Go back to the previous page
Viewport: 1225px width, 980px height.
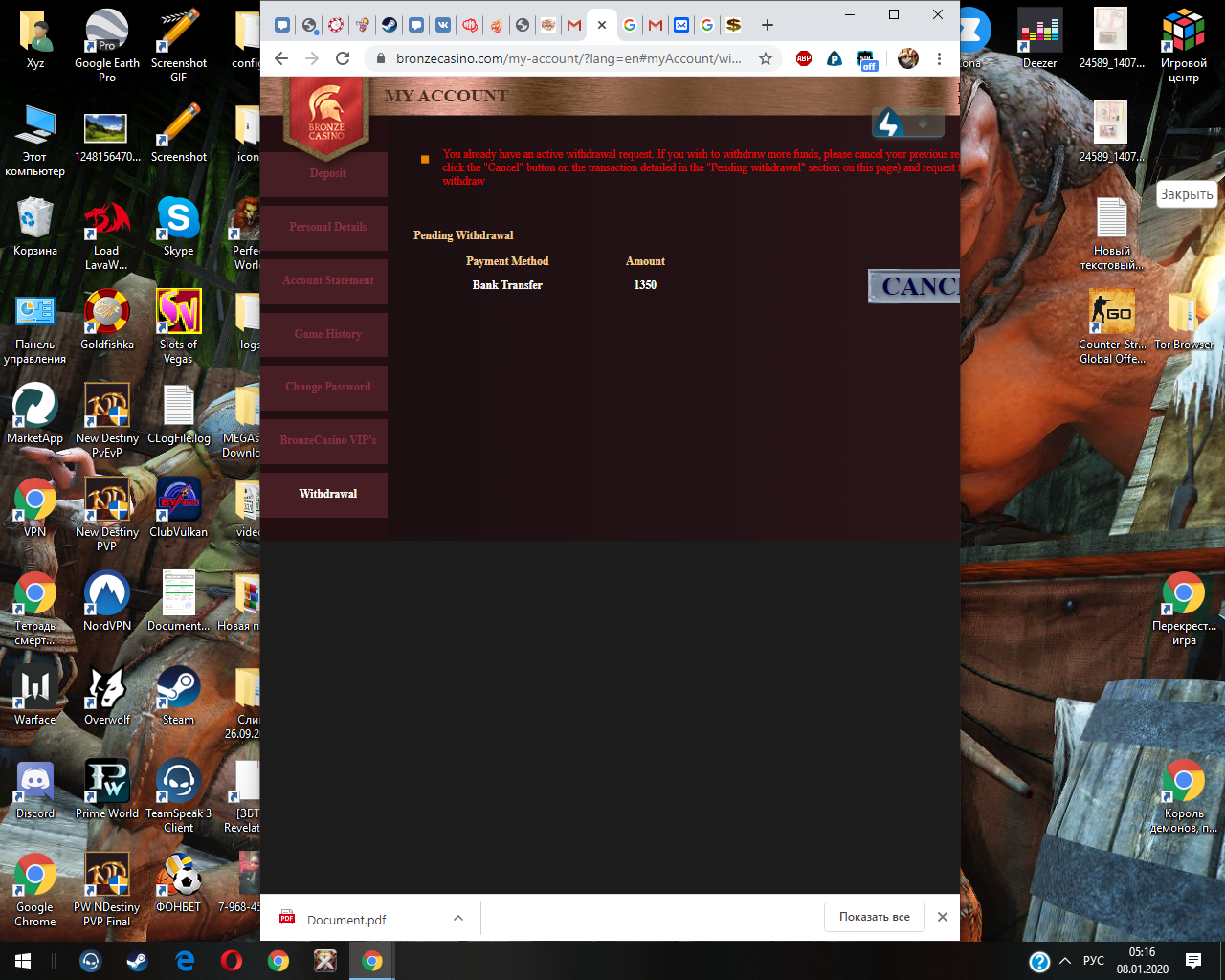pyautogui.click(x=281, y=58)
